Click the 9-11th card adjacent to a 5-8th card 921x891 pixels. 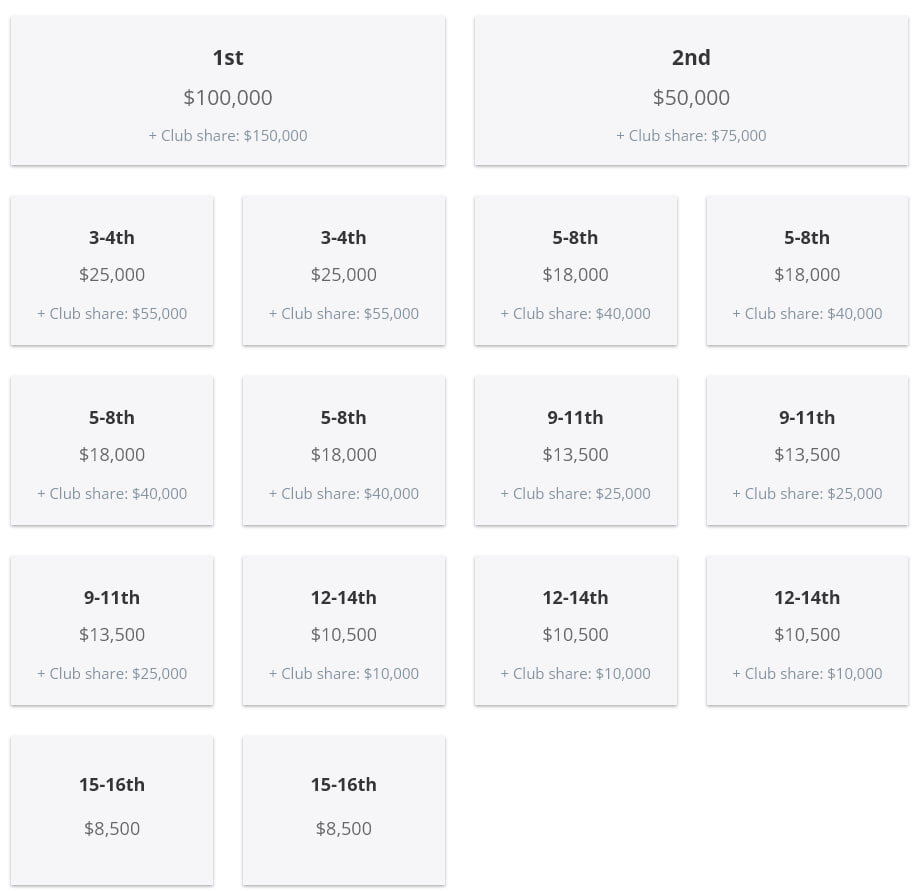coord(576,450)
